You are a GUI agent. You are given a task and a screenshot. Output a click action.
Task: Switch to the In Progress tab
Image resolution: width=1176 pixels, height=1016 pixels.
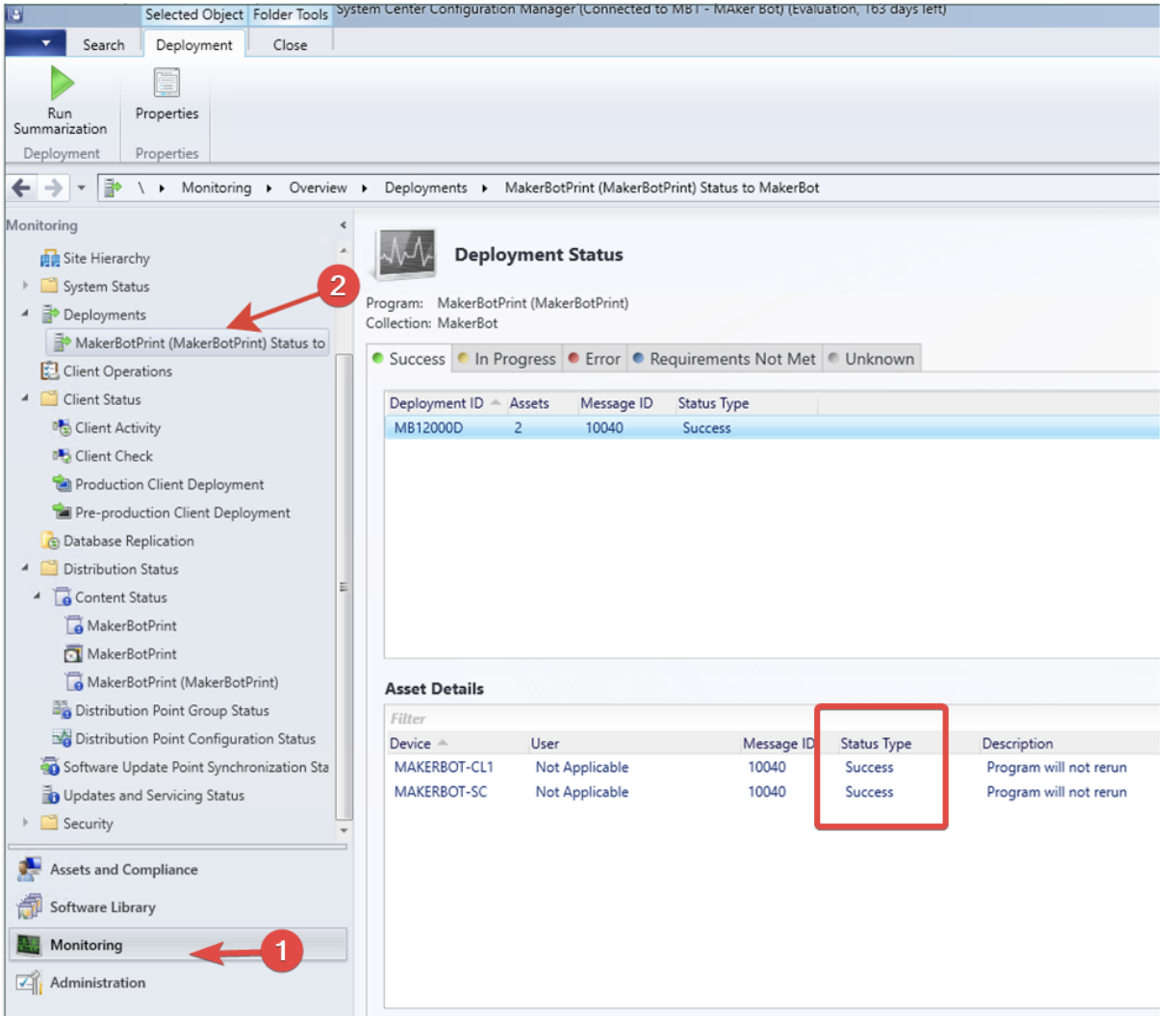(506, 359)
